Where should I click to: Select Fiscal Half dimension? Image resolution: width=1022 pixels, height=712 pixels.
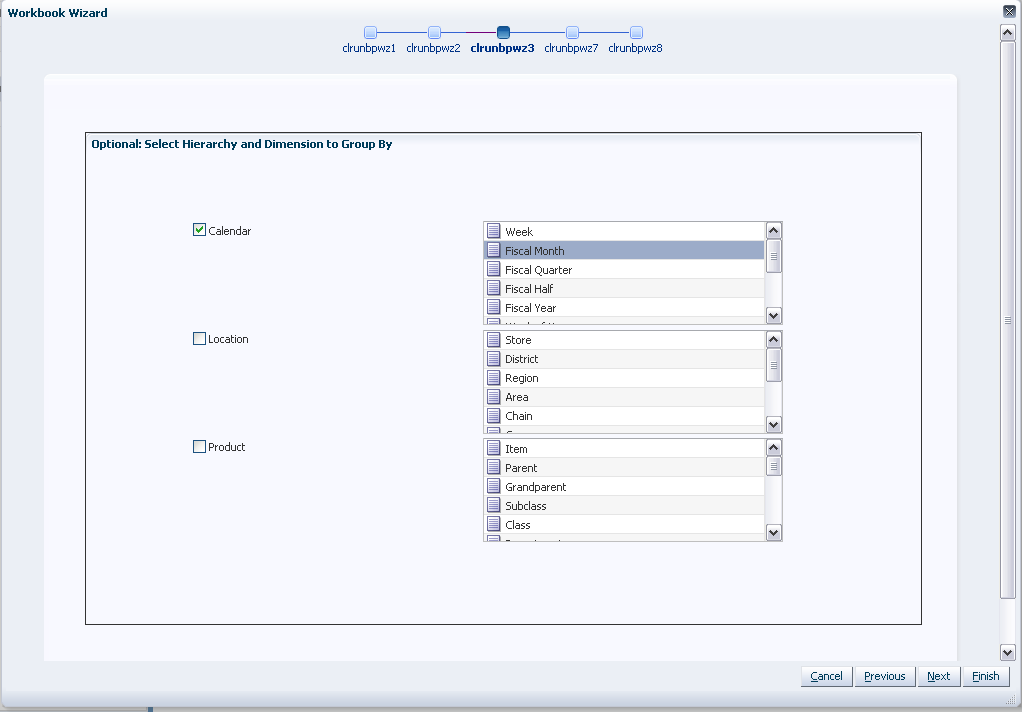(624, 288)
